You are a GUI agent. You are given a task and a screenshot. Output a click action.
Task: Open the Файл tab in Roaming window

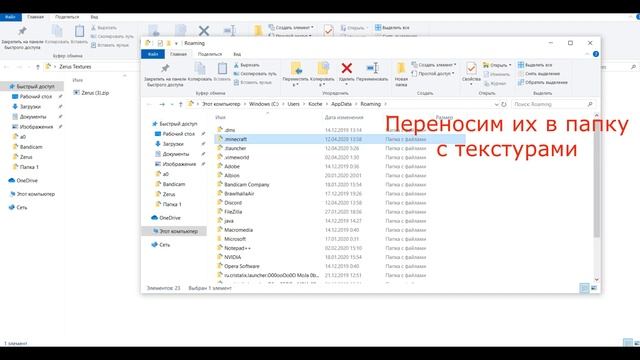tap(153, 54)
